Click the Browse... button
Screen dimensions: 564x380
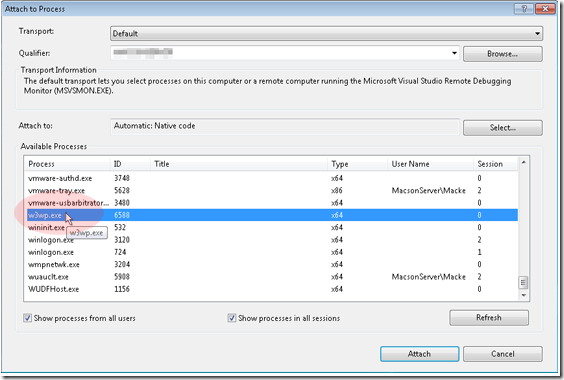tap(502, 54)
